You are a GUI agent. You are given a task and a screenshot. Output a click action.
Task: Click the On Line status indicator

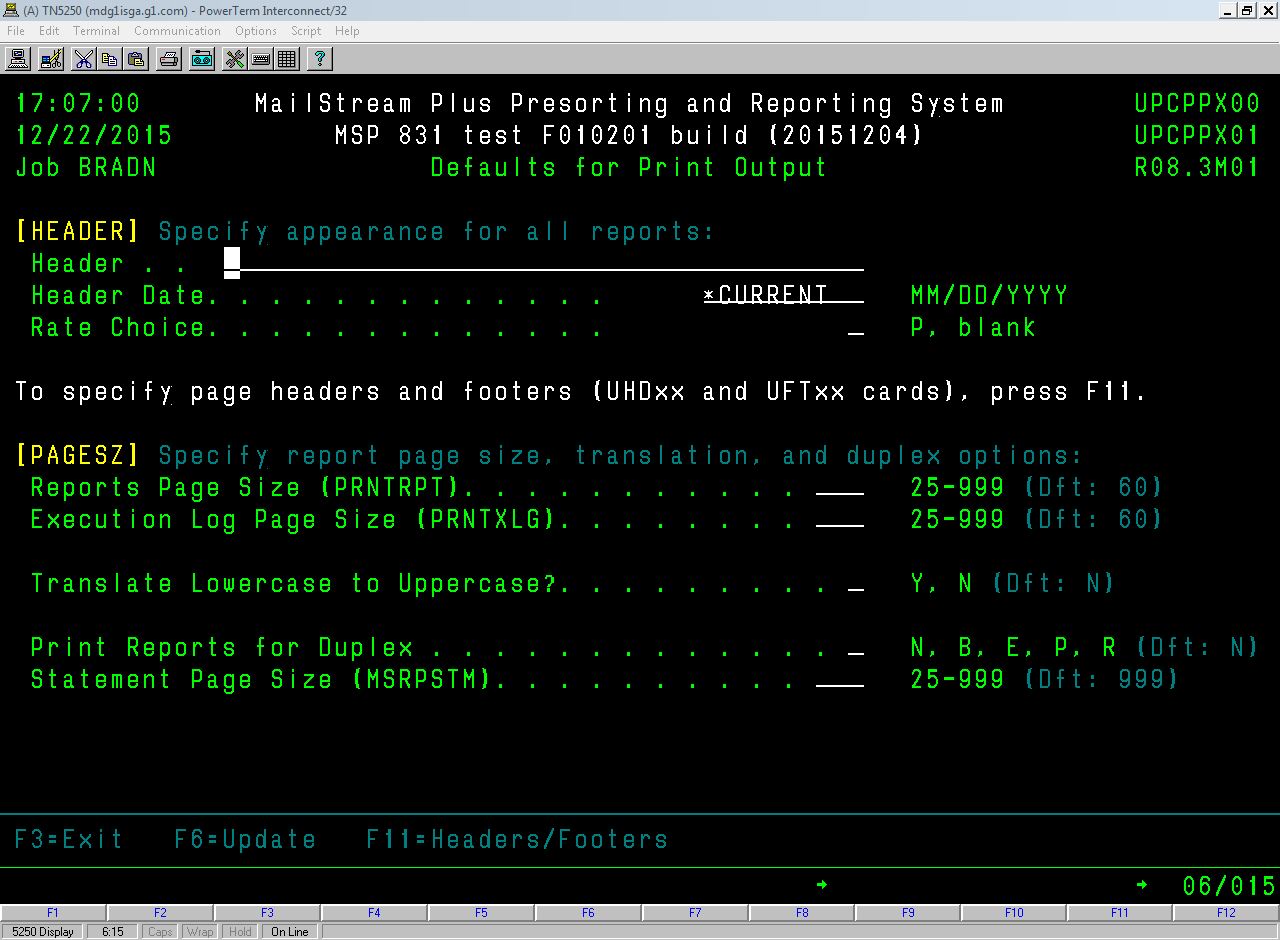tap(288, 931)
